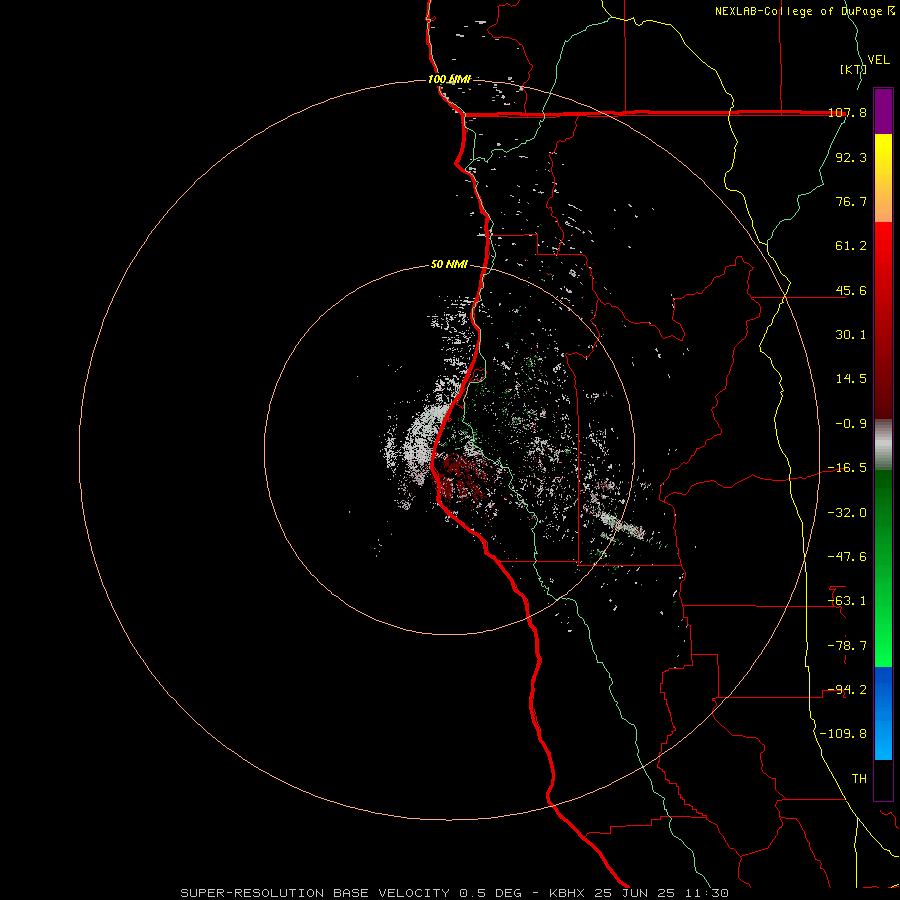The width and height of the screenshot is (900, 900).
Task: Click the 50 NMI range ring label
Action: [449, 265]
